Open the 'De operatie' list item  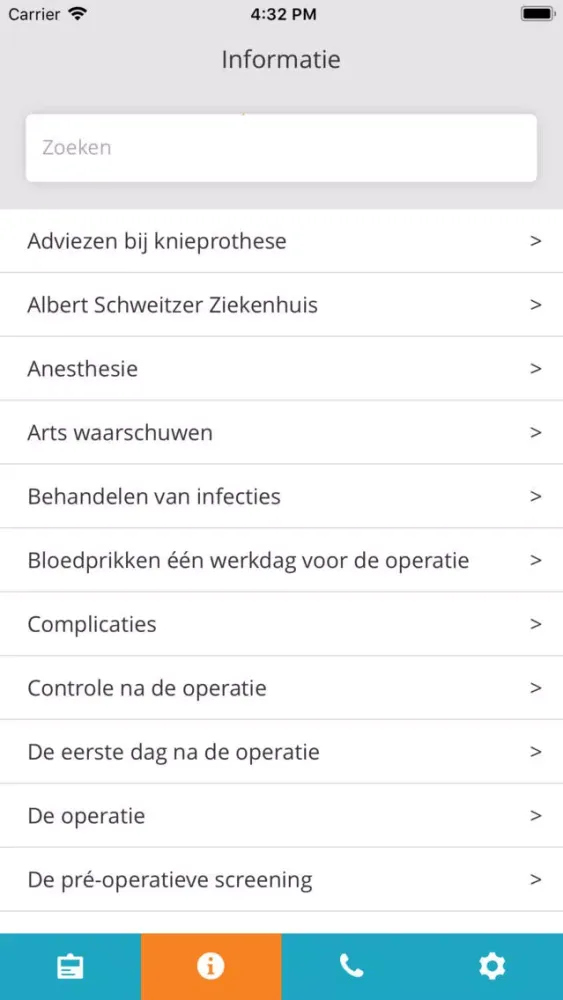point(281,815)
